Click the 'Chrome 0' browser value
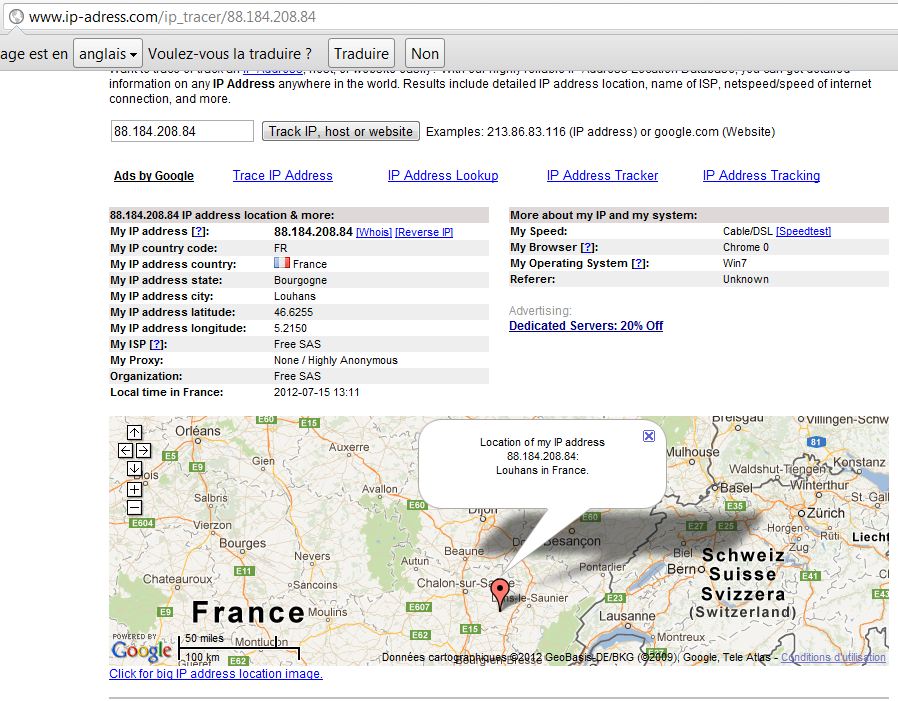 click(x=746, y=247)
